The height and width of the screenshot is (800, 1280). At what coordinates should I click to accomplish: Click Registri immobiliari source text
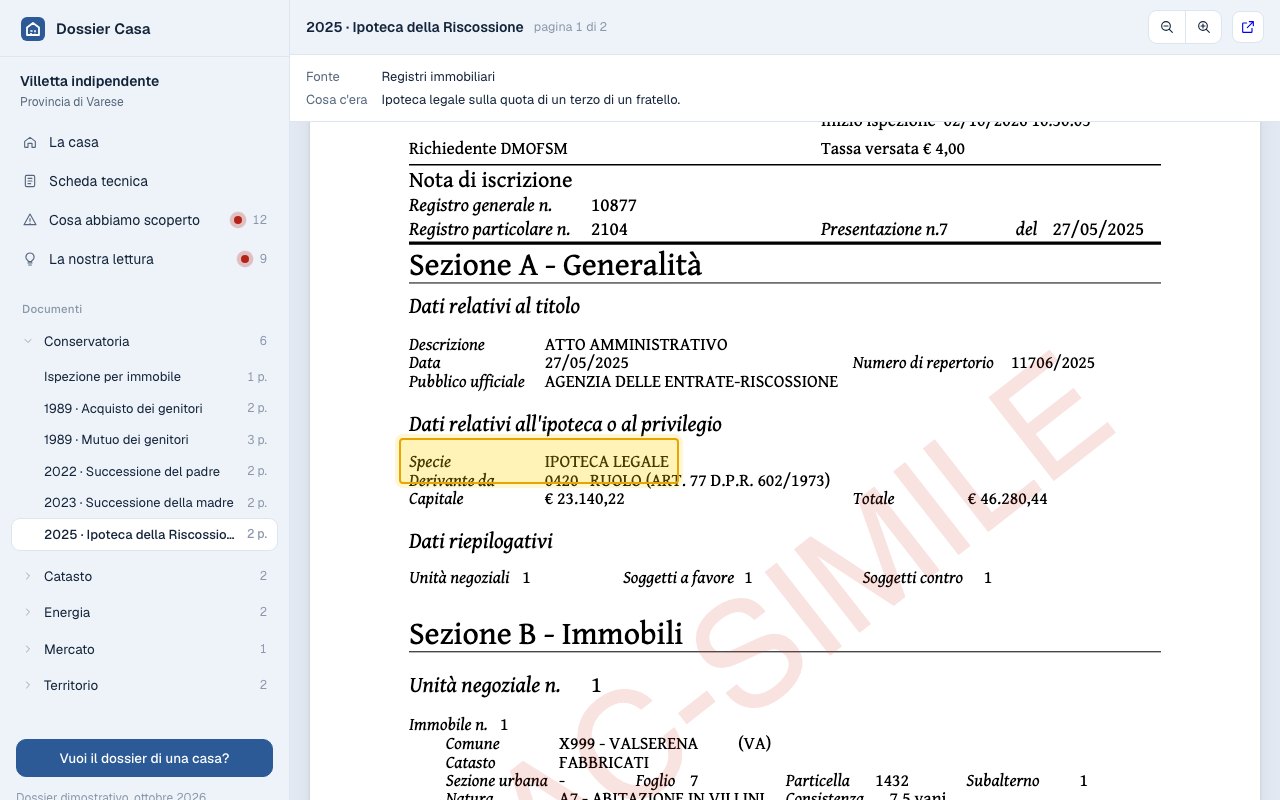coord(438,77)
